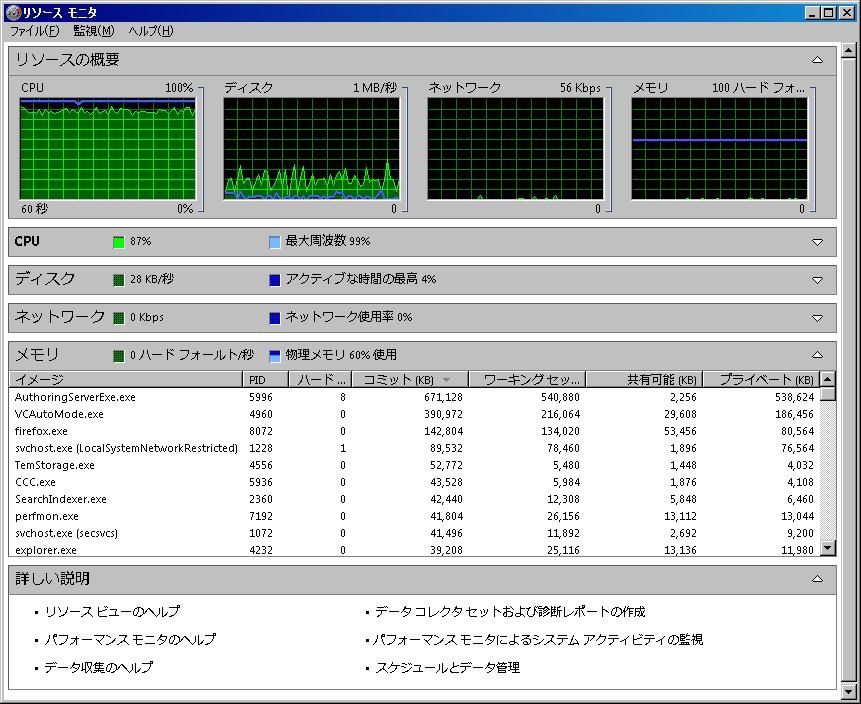Open the ヘルプ(H) menu
The height and width of the screenshot is (704, 861).
pyautogui.click(x=151, y=31)
